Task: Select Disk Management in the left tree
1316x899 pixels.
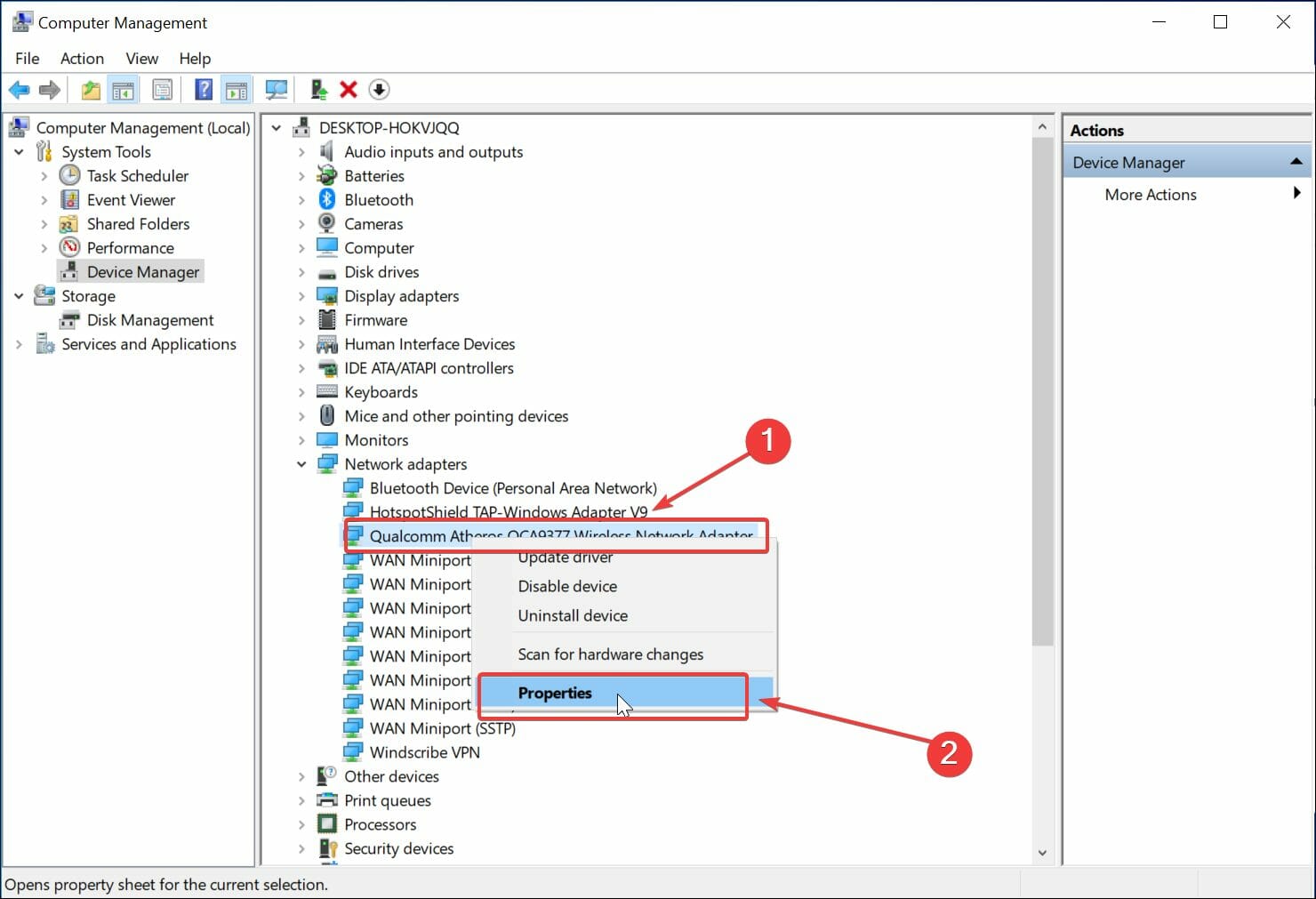Action: pos(150,320)
